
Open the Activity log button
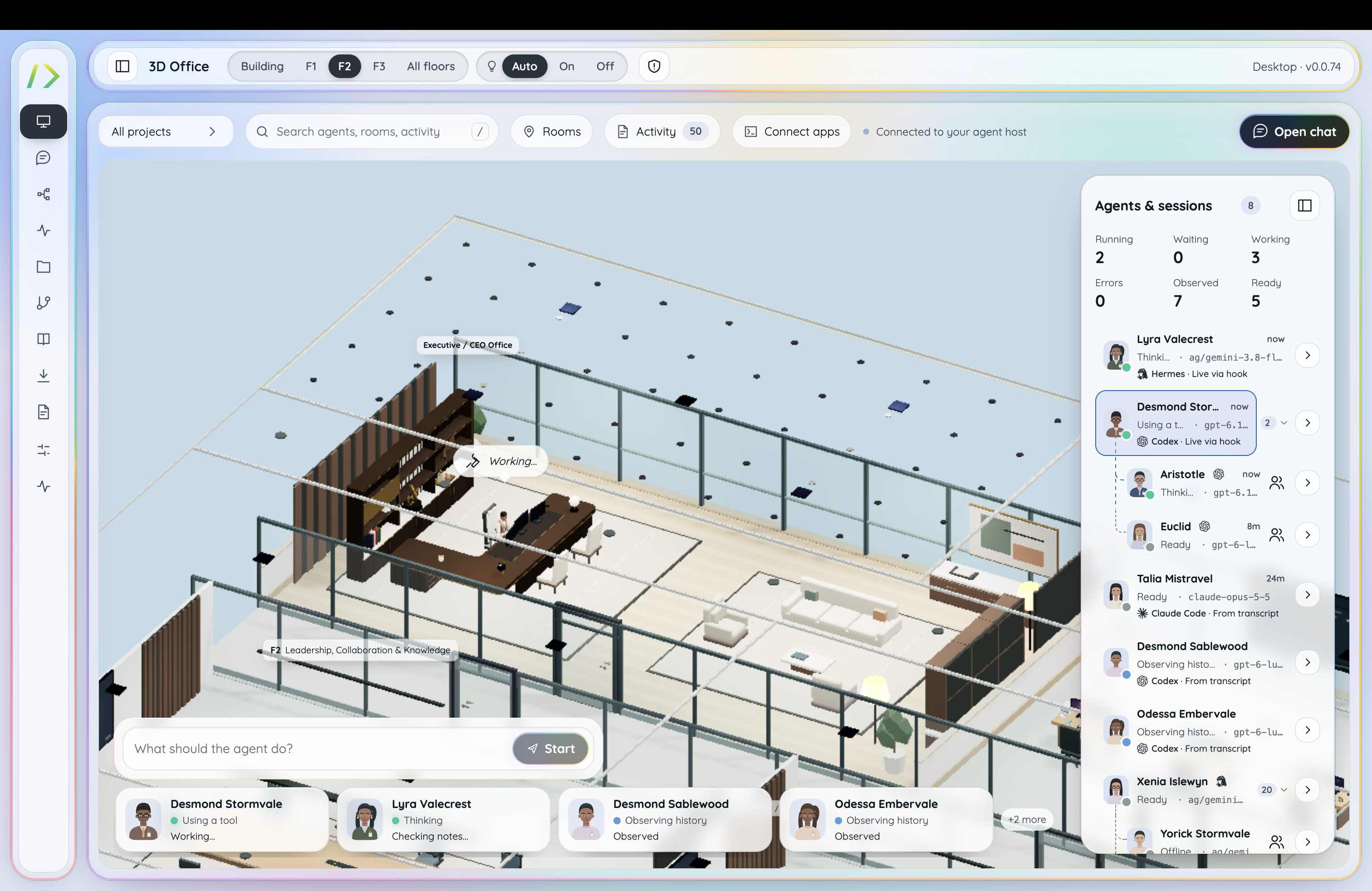662,132
